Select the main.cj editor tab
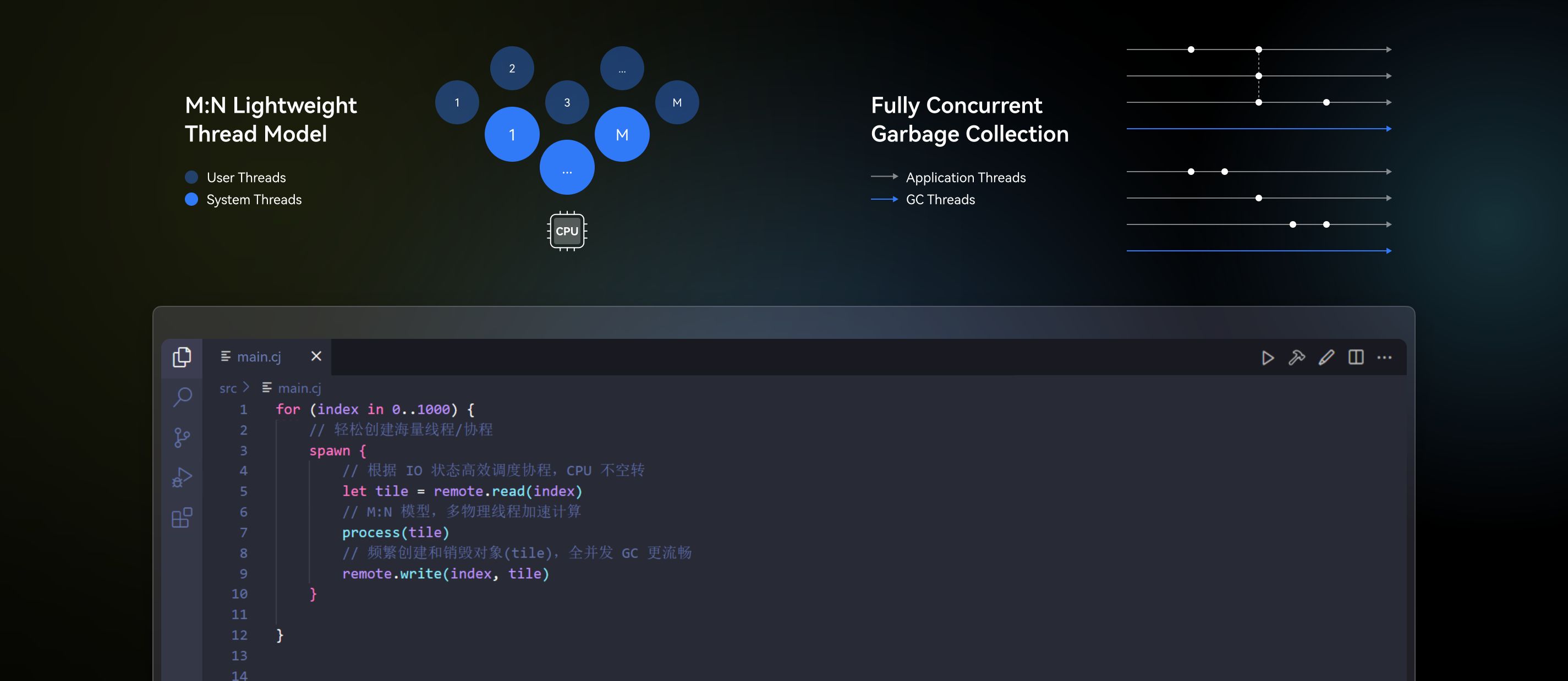Viewport: 1568px width, 681px height. [258, 356]
